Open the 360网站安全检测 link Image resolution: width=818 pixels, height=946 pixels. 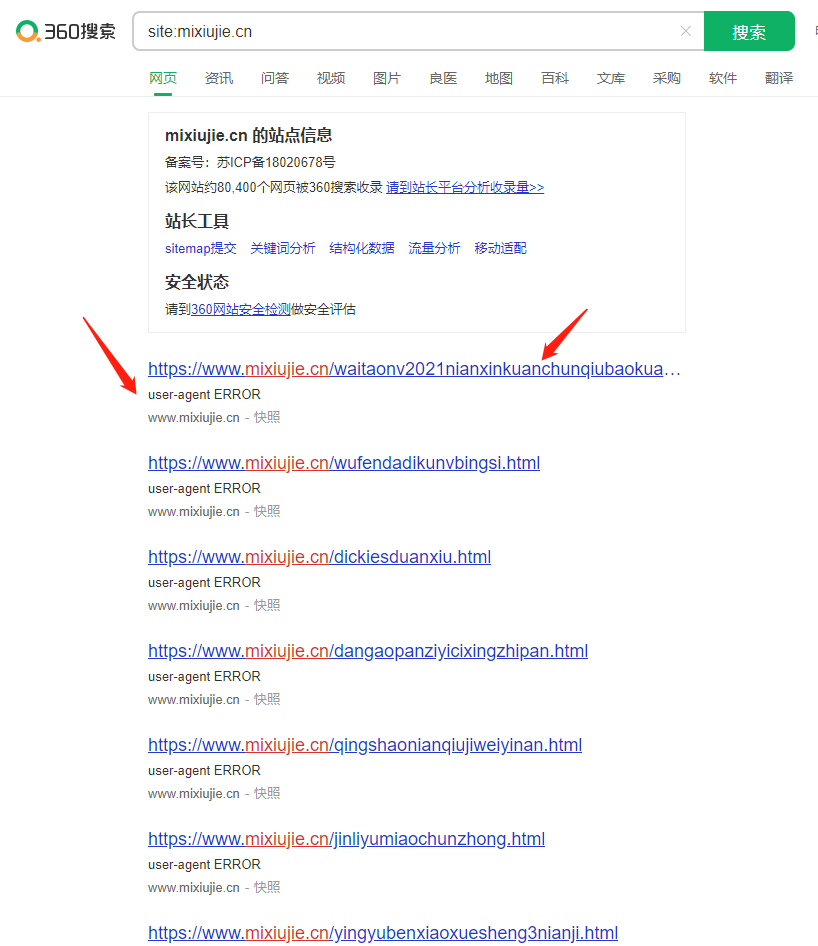tap(241, 310)
